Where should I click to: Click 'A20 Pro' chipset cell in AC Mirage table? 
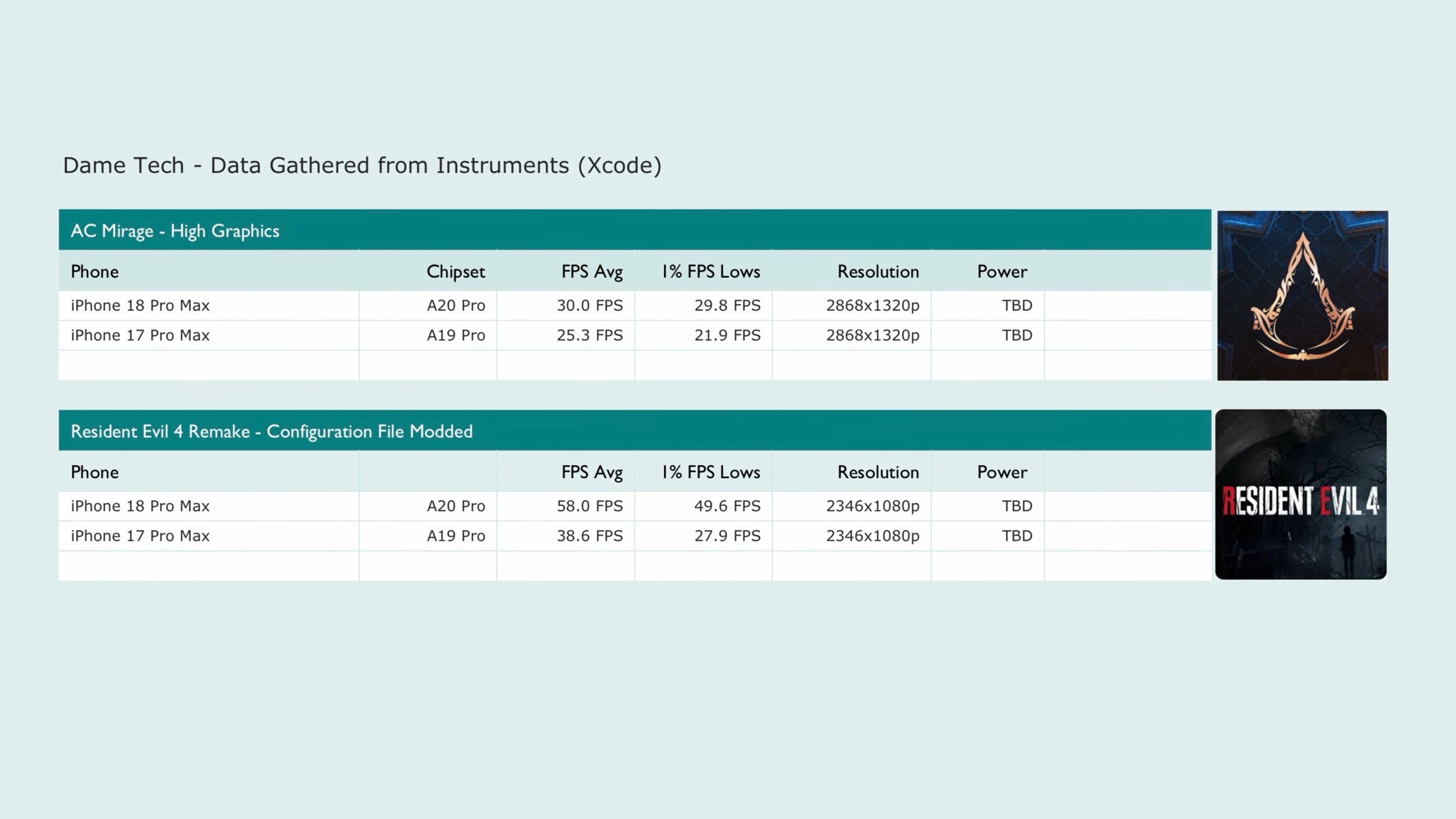(456, 305)
